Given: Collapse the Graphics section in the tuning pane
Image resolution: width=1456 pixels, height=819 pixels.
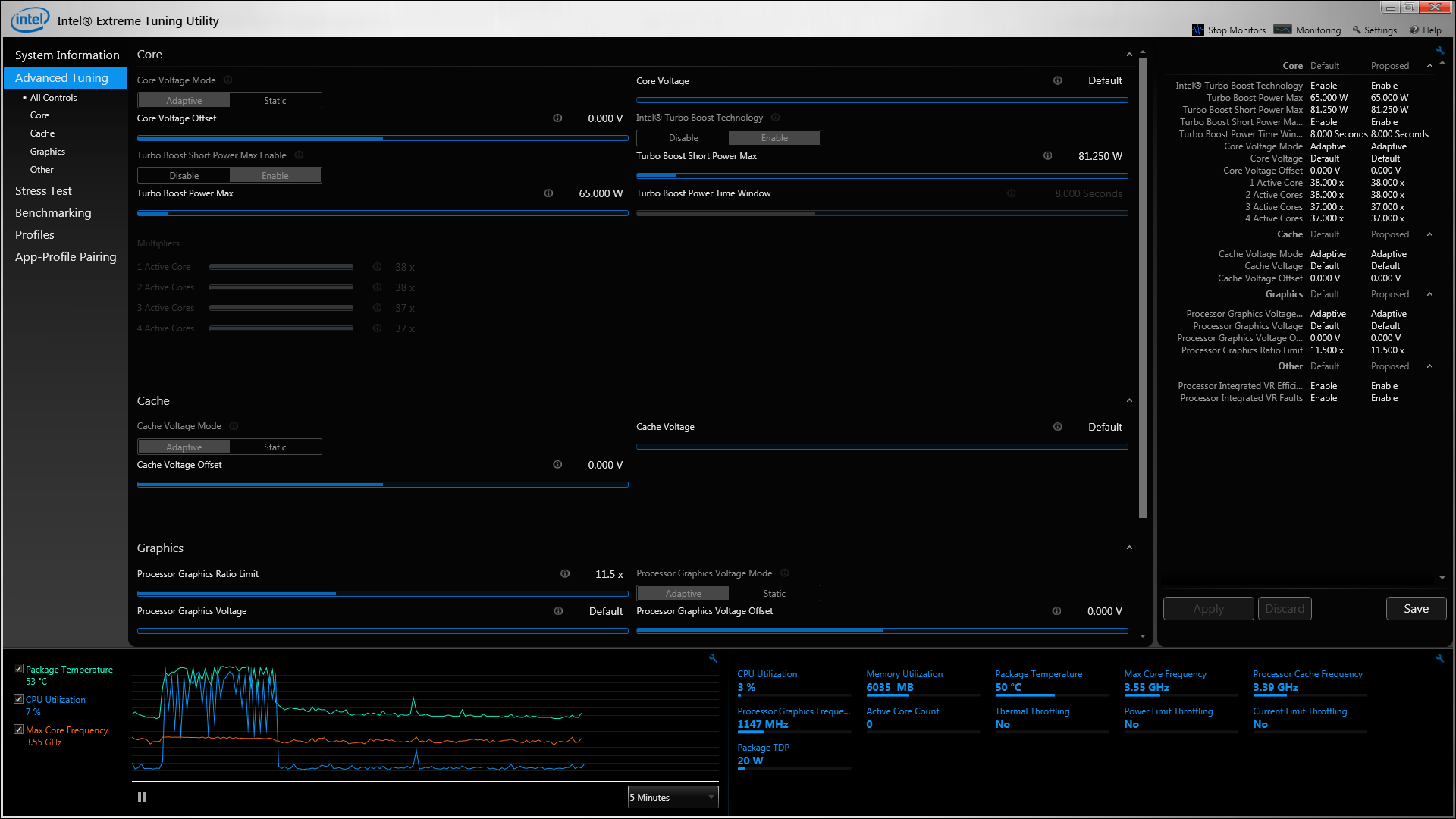Looking at the screenshot, I should 1129,548.
